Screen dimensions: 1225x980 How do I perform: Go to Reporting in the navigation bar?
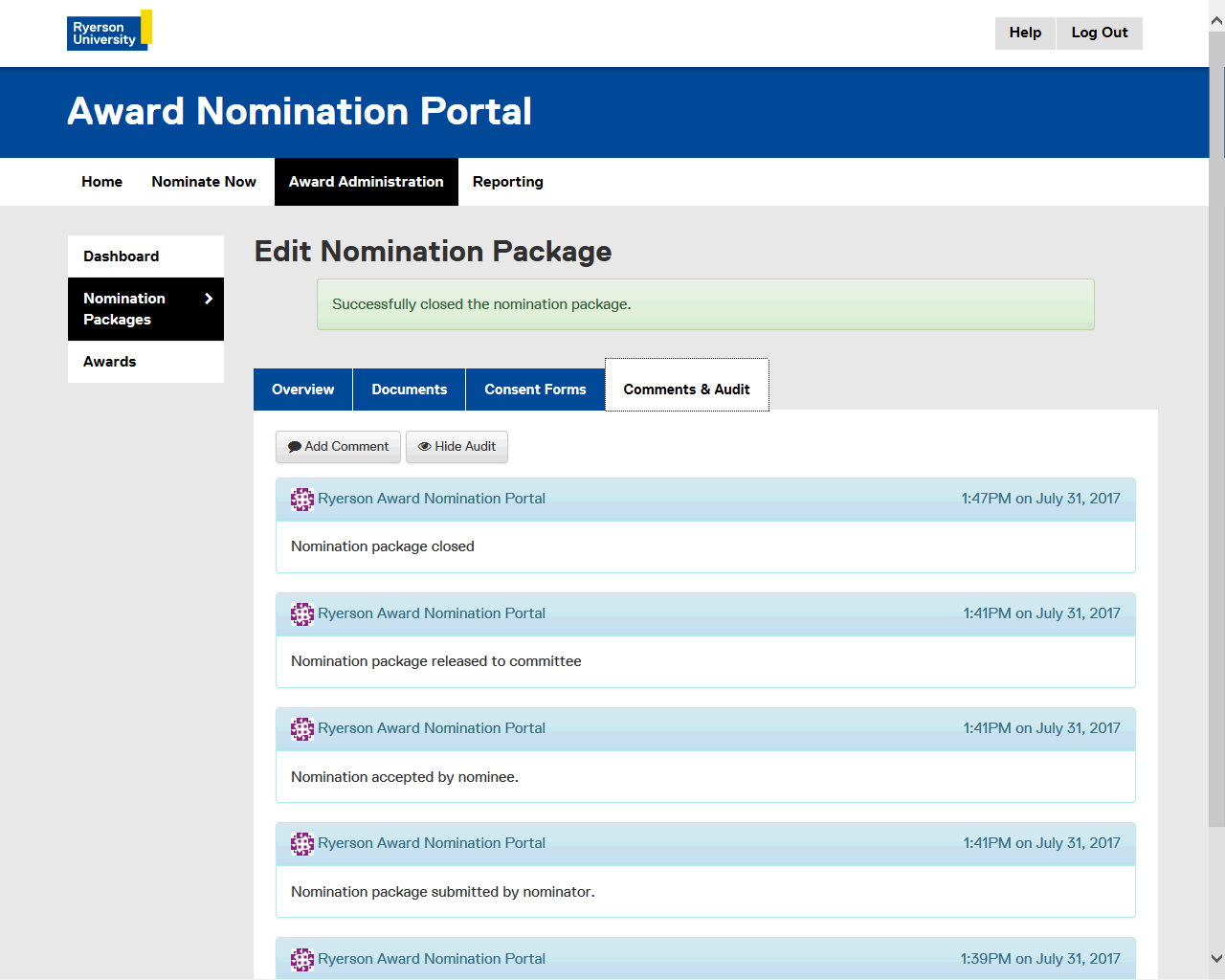click(507, 182)
